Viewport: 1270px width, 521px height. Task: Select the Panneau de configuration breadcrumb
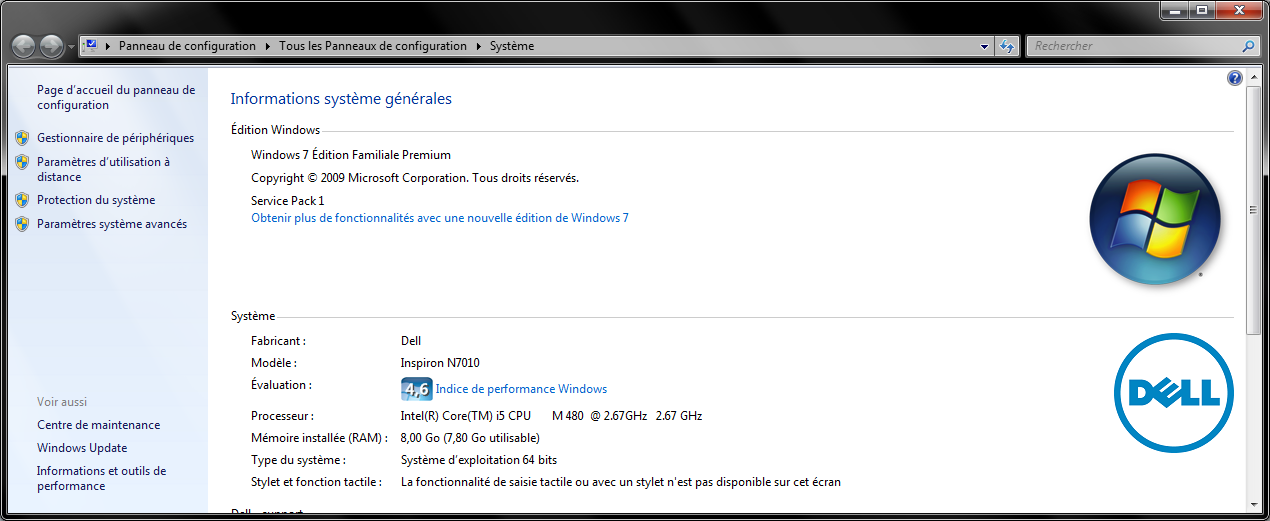pyautogui.click(x=187, y=46)
